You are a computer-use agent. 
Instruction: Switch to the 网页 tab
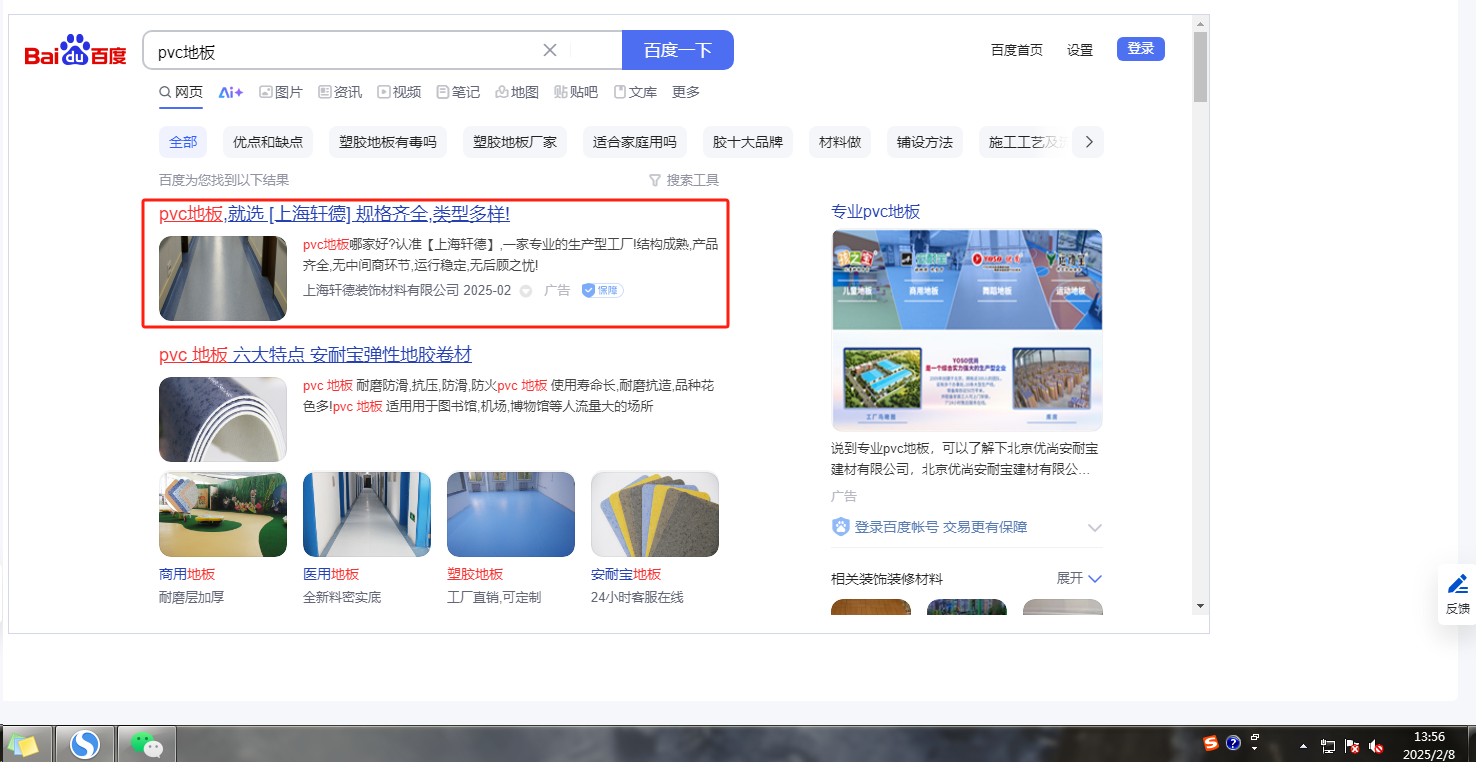(181, 92)
